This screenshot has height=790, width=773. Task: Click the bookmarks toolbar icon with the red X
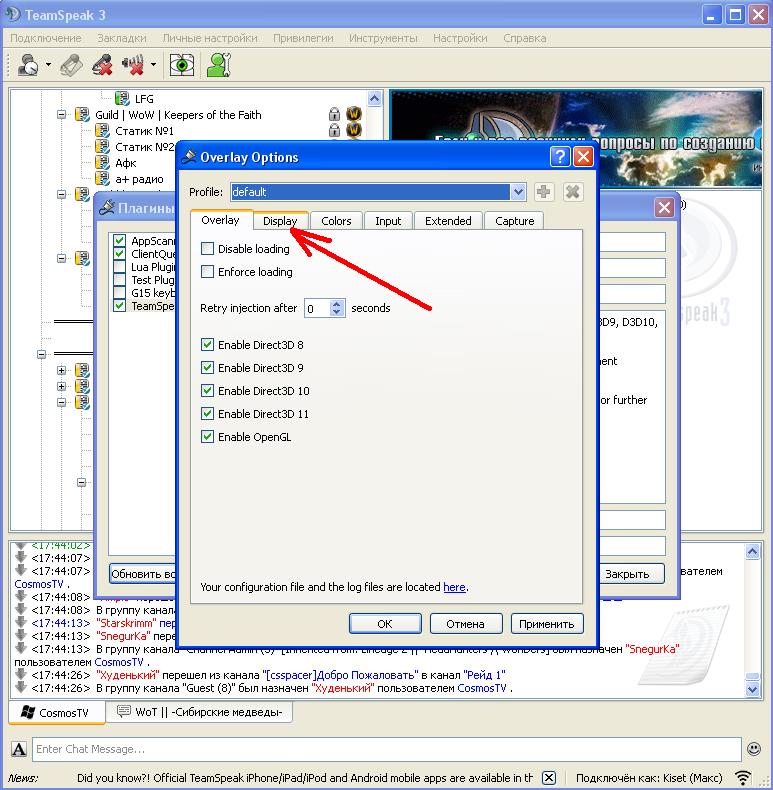(x=102, y=65)
